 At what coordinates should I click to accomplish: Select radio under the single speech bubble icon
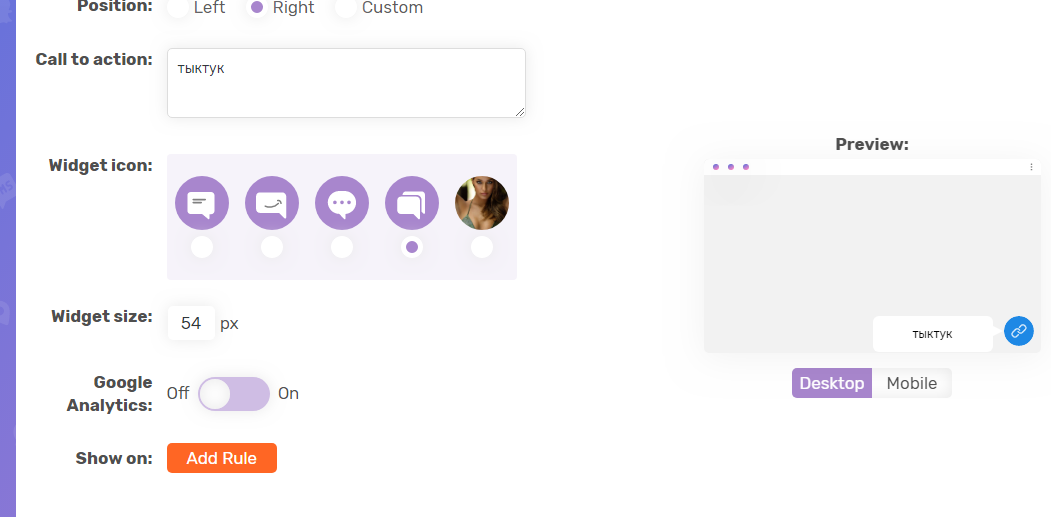(x=202, y=247)
